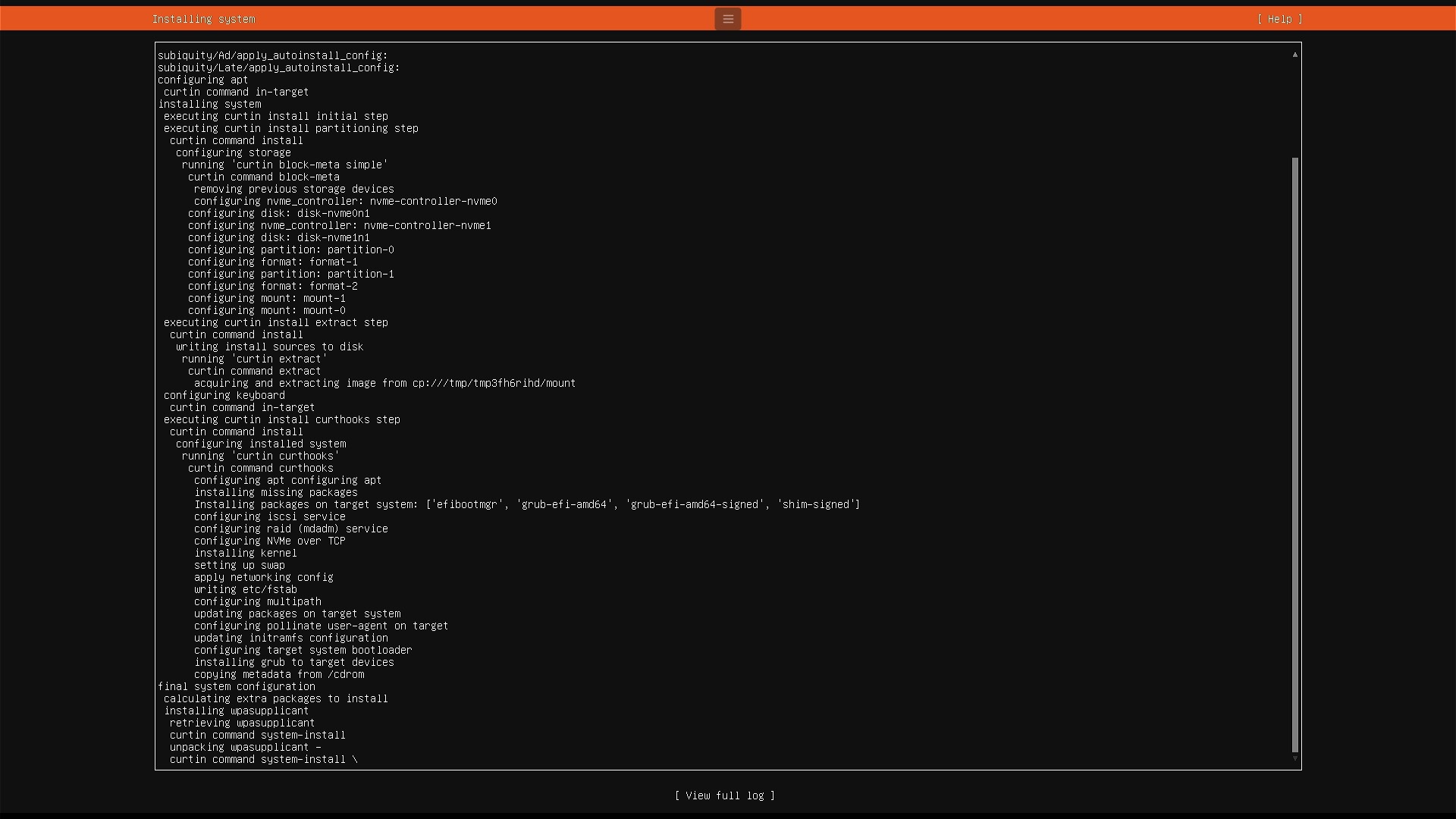Click the log scrollbar thumb
Viewport: 1456px width, 819px height.
point(1294,455)
